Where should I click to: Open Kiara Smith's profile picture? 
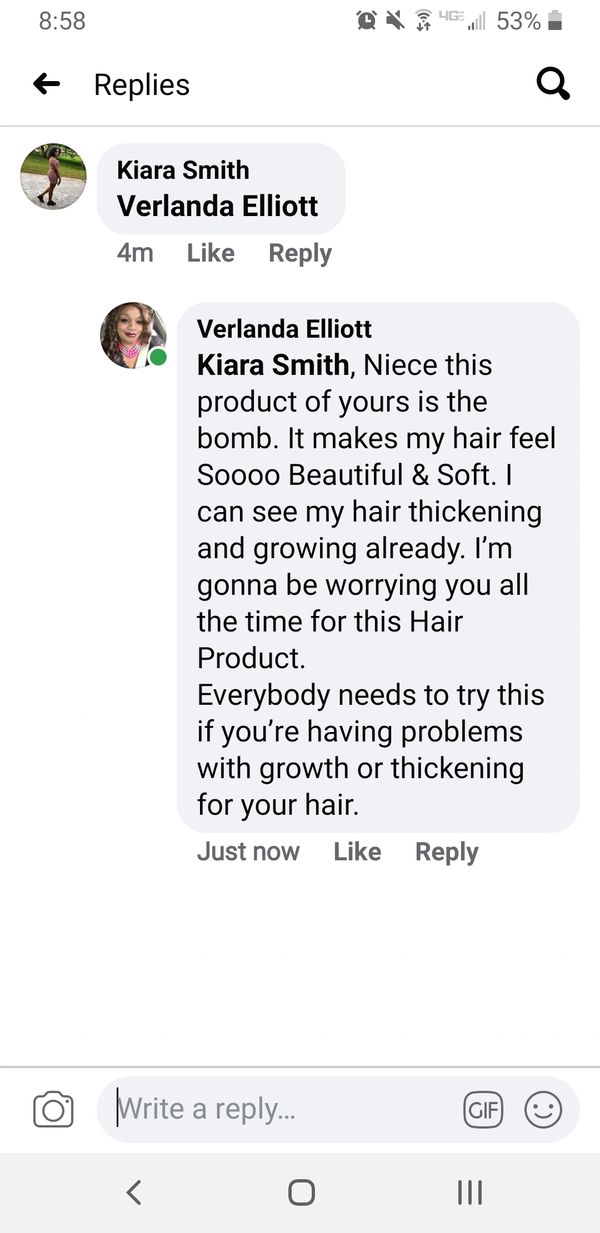[53, 176]
